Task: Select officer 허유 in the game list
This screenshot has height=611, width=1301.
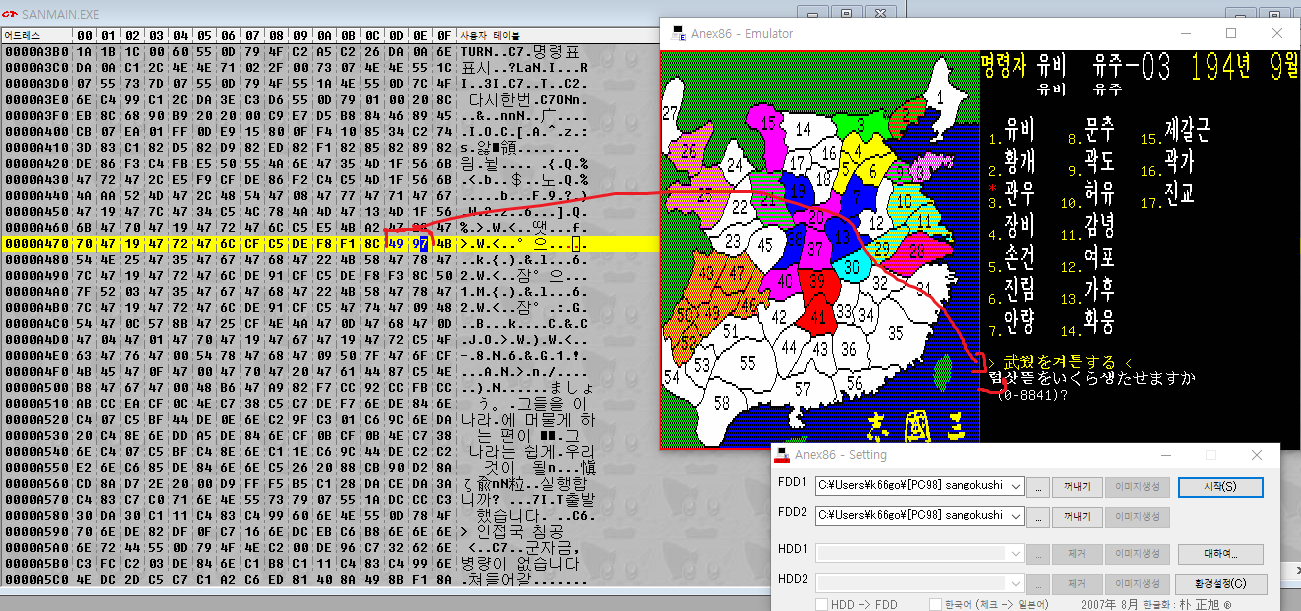Action: pos(1100,191)
